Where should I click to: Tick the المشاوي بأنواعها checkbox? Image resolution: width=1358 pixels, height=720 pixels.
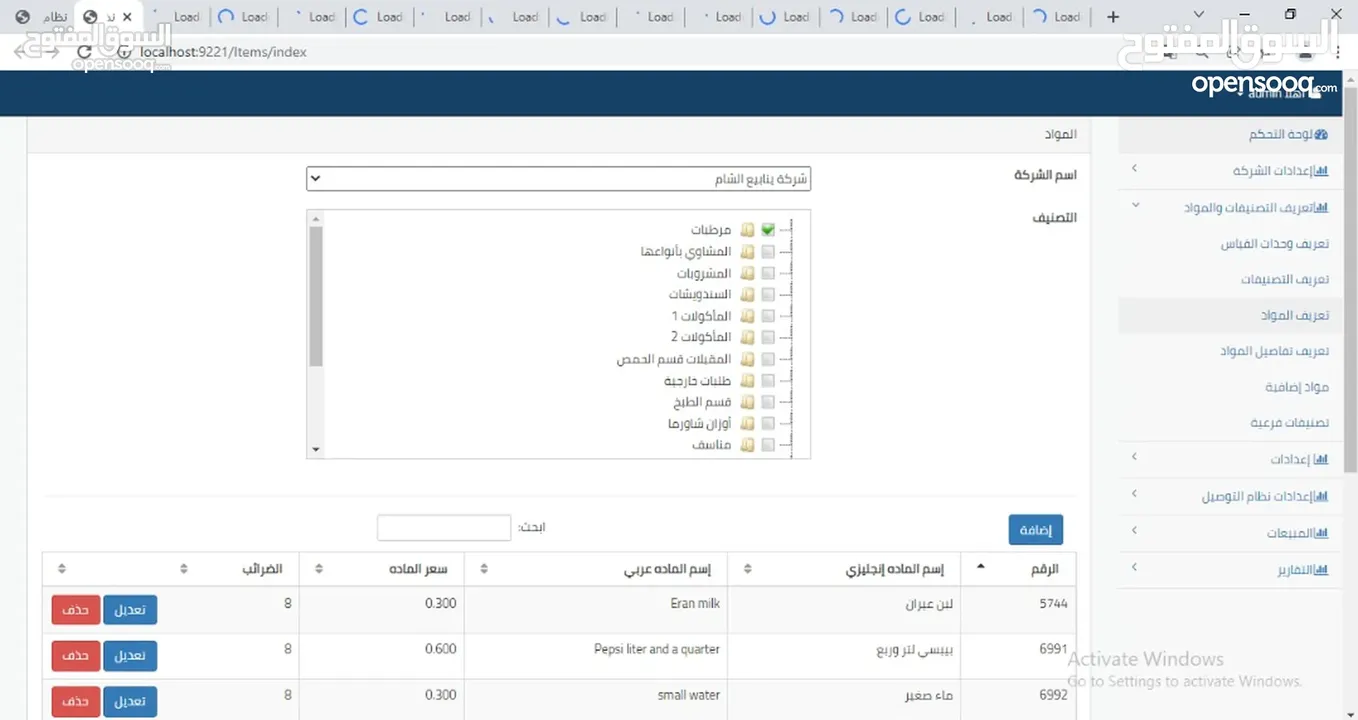(x=768, y=252)
